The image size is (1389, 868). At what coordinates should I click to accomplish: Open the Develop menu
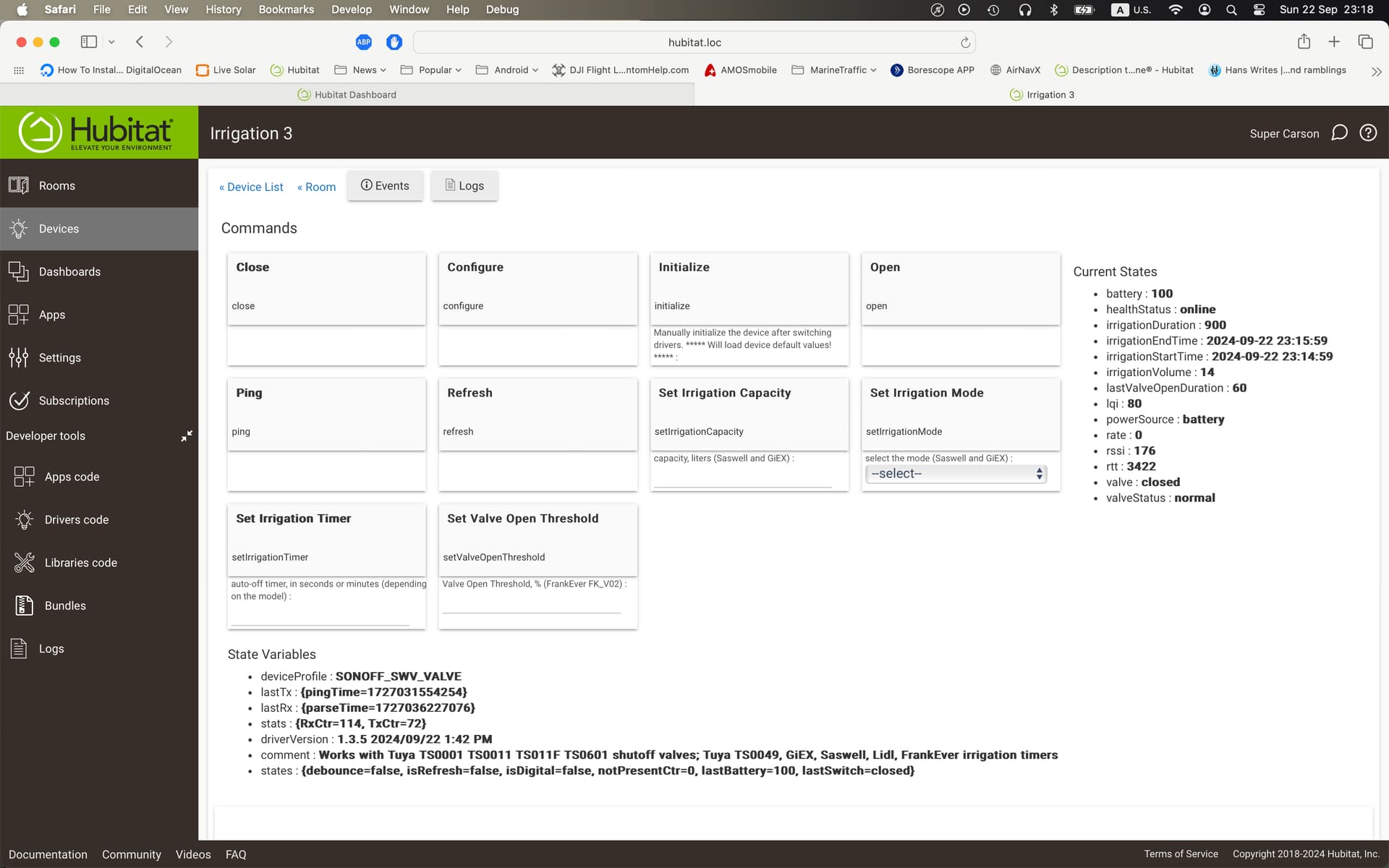click(352, 9)
